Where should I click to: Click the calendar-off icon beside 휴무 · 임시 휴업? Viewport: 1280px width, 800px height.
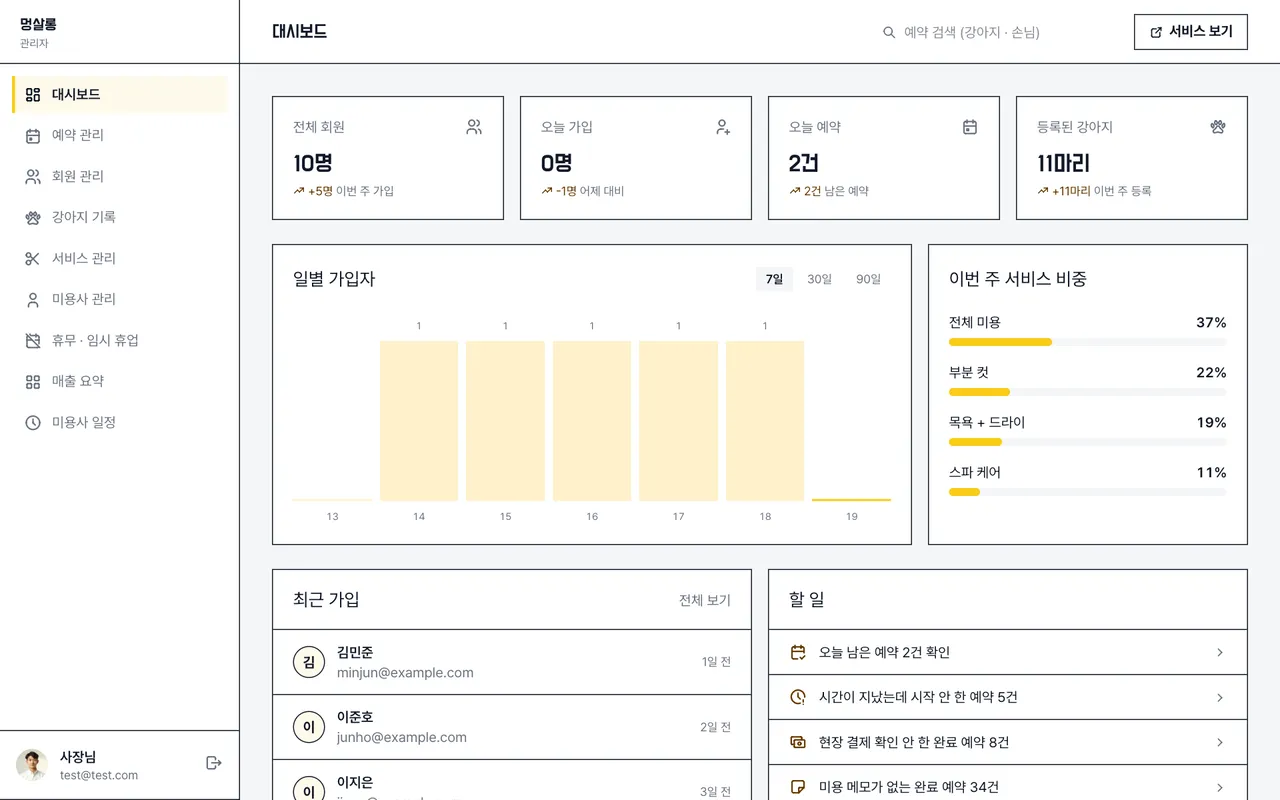tap(33, 341)
